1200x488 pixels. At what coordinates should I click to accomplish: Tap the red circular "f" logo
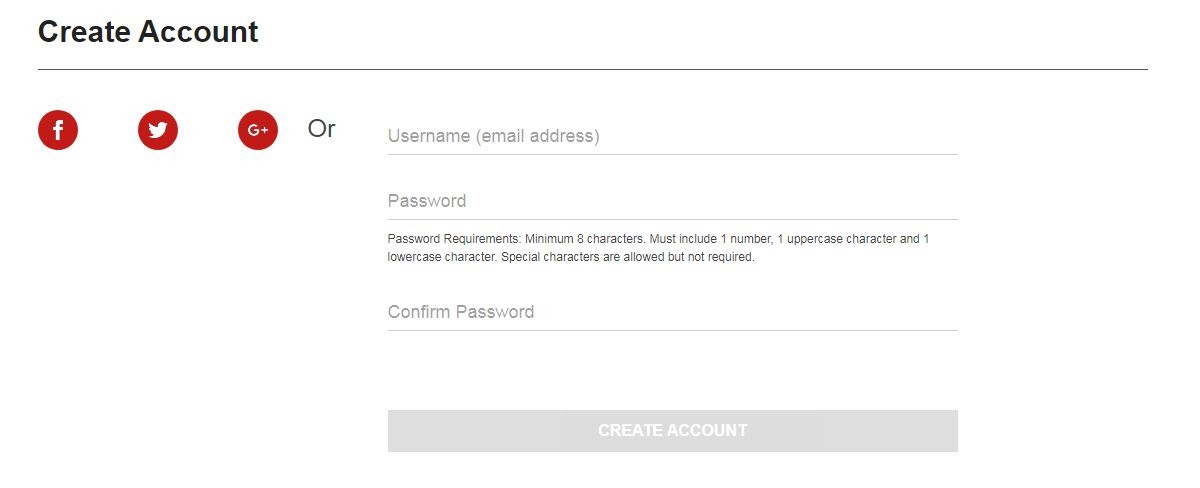[58, 130]
